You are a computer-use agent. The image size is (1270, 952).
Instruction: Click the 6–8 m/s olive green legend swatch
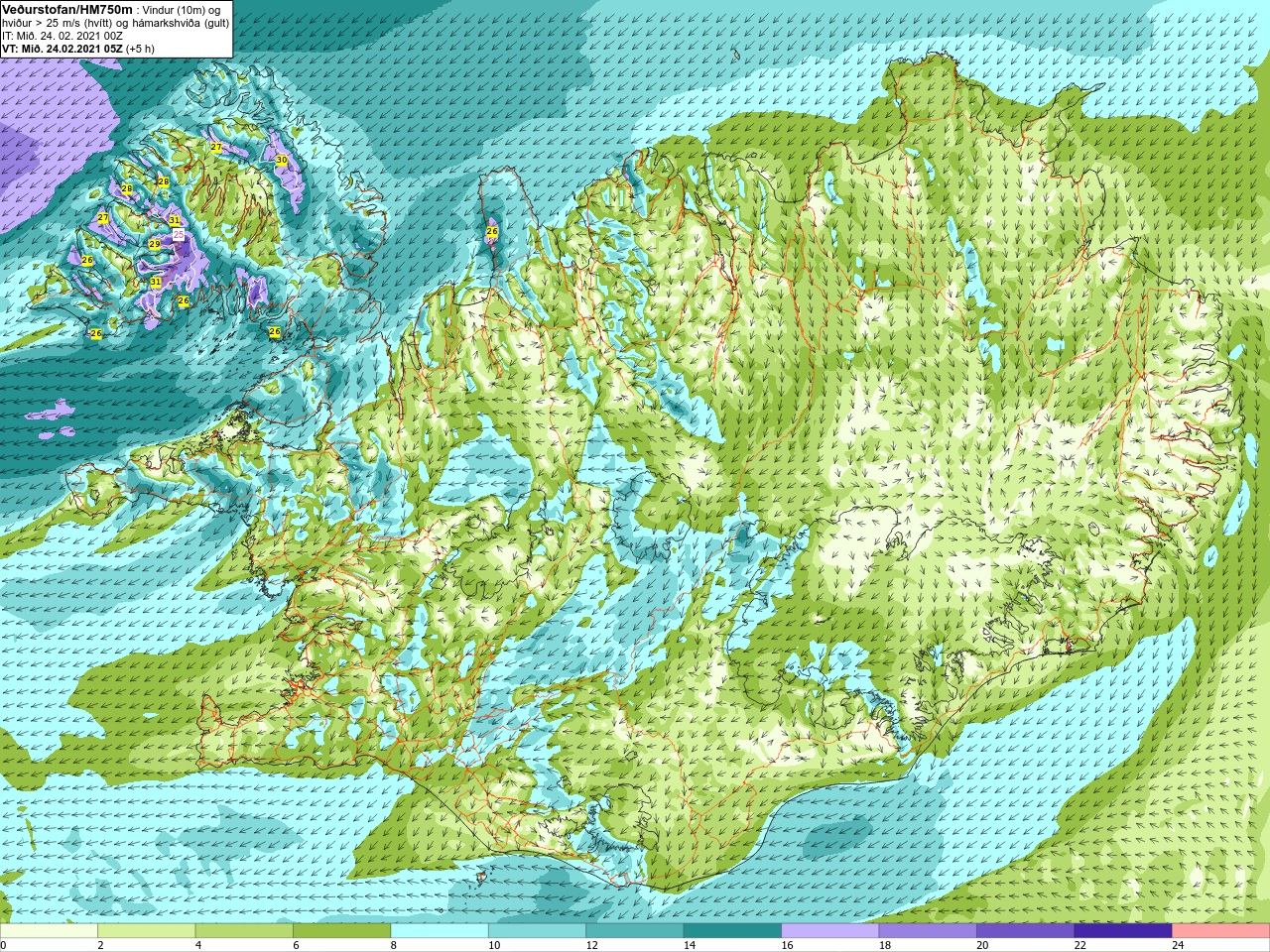pyautogui.click(x=342, y=930)
